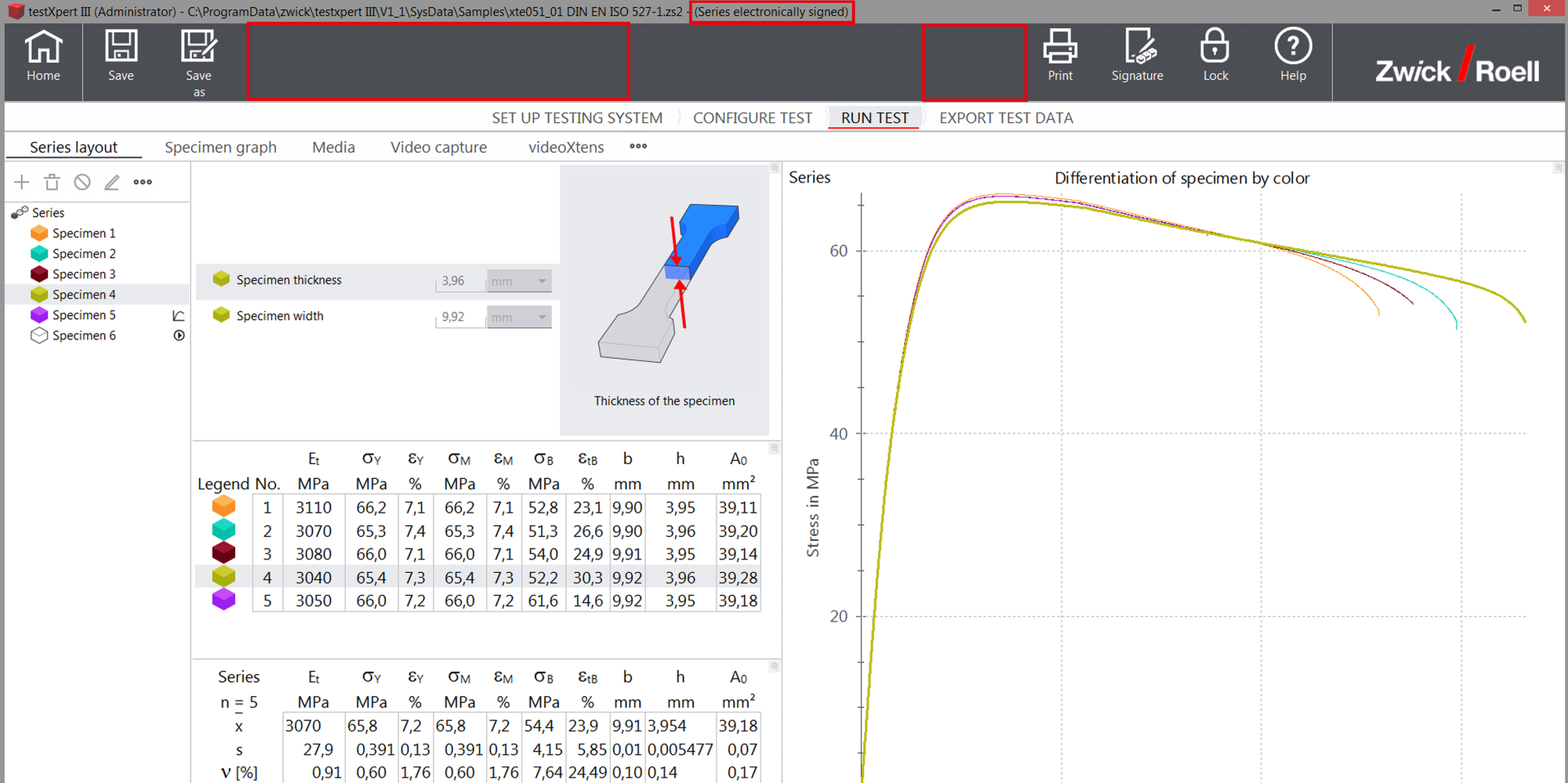Viewport: 1568px width, 783px height.
Task: Go to the EXPORT TEST DATA step
Action: (x=1006, y=118)
